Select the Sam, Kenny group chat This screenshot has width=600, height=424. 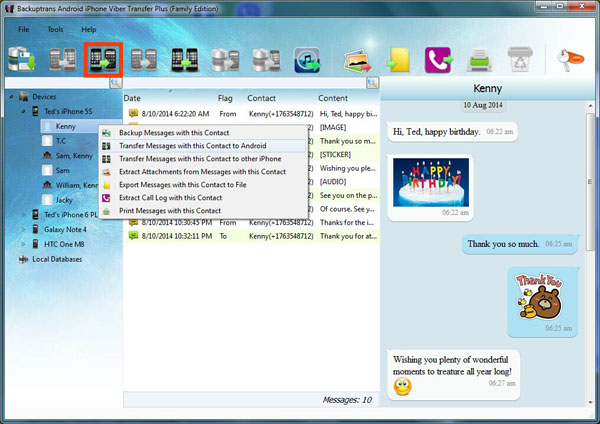pos(74,156)
